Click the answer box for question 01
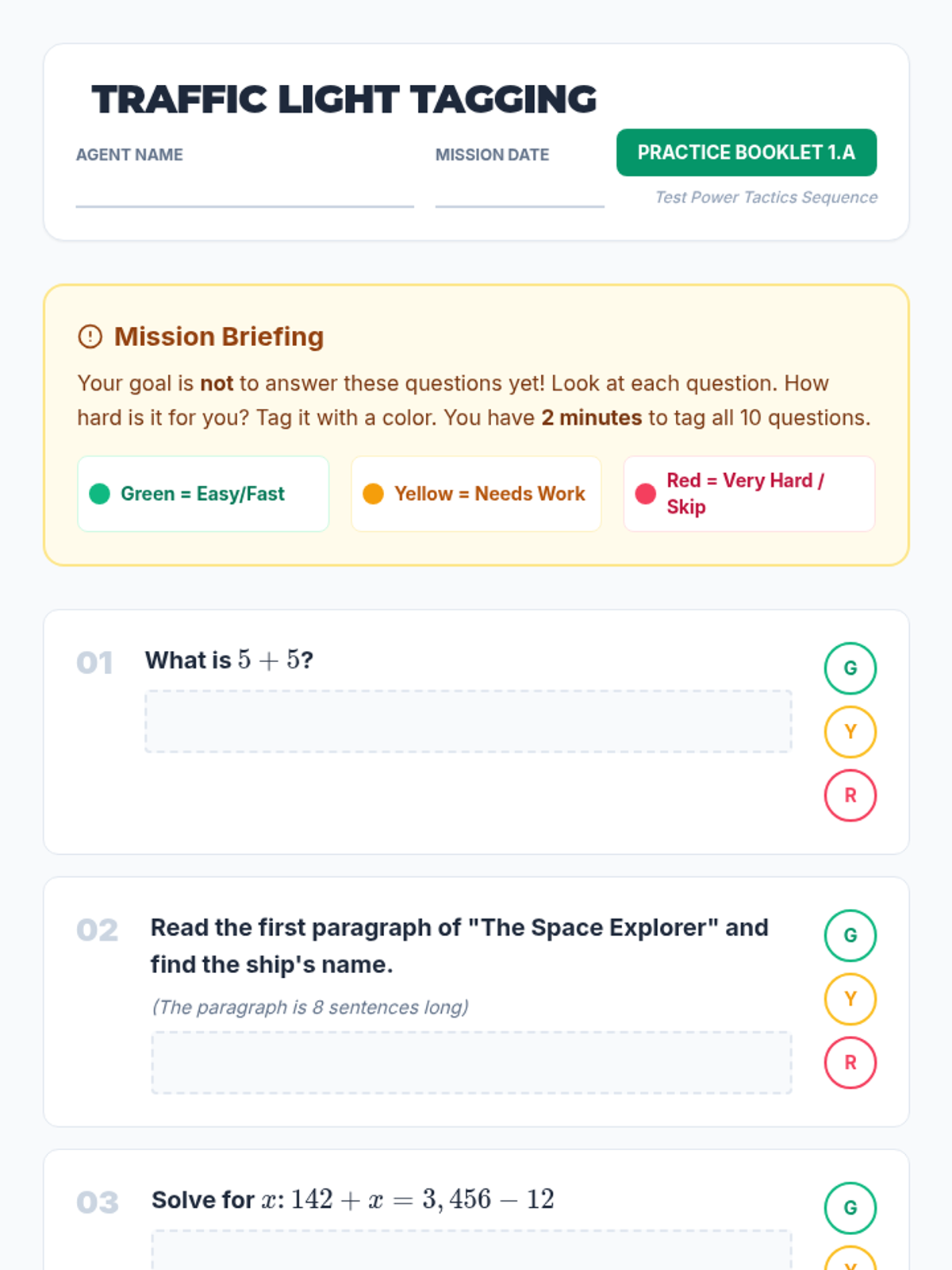Screen dimensions: 952x1270 (468, 722)
